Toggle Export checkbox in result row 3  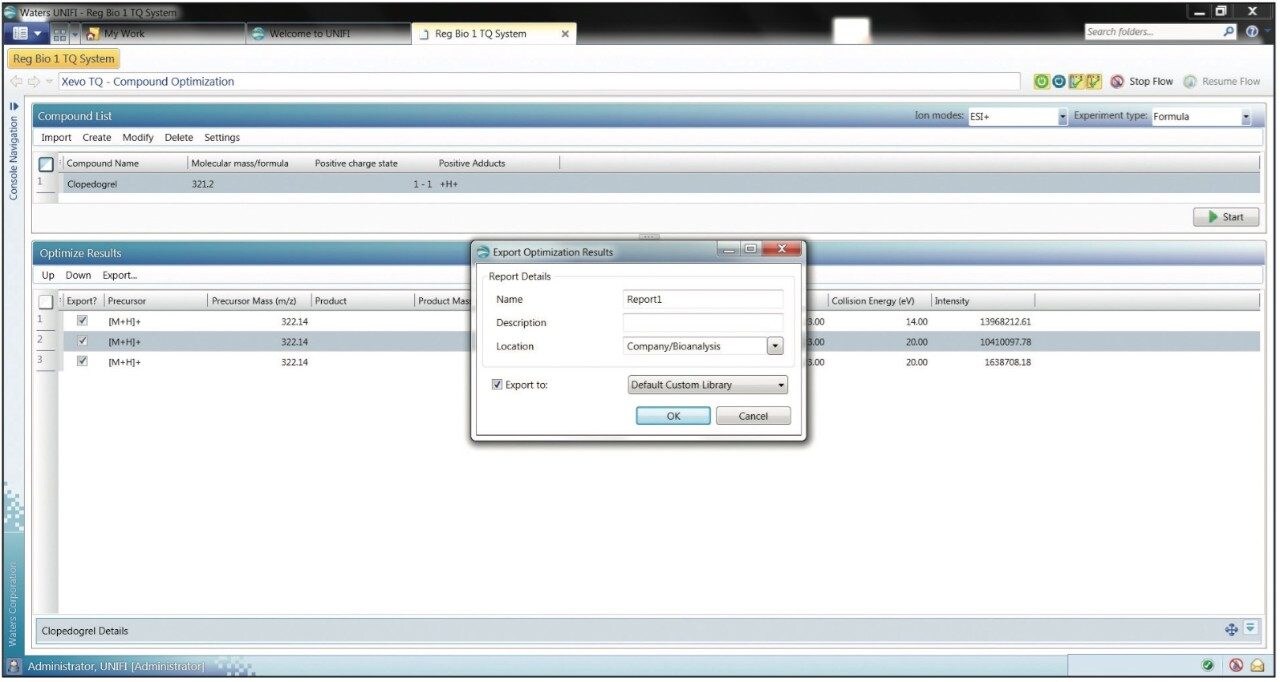82,361
